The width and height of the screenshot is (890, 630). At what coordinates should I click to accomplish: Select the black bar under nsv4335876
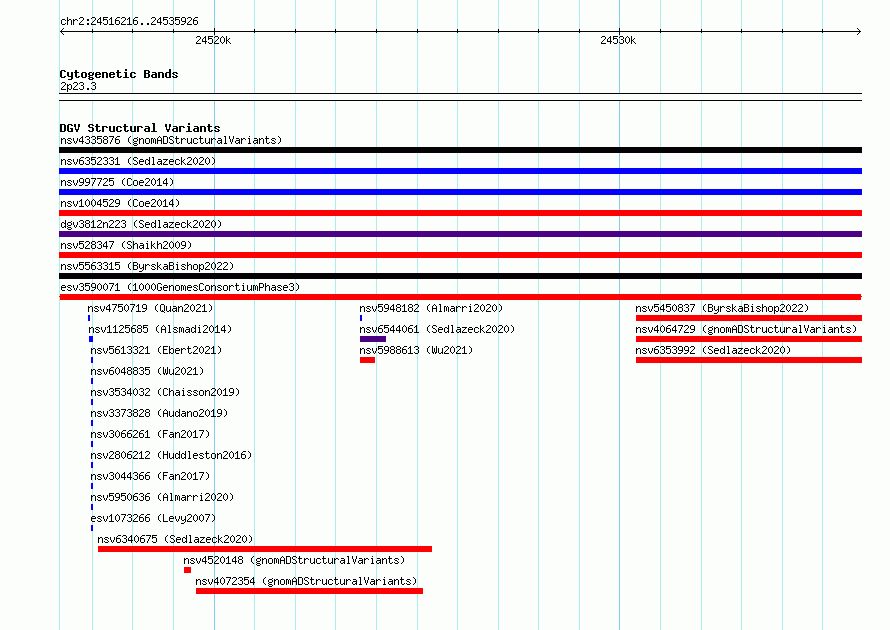point(460,150)
